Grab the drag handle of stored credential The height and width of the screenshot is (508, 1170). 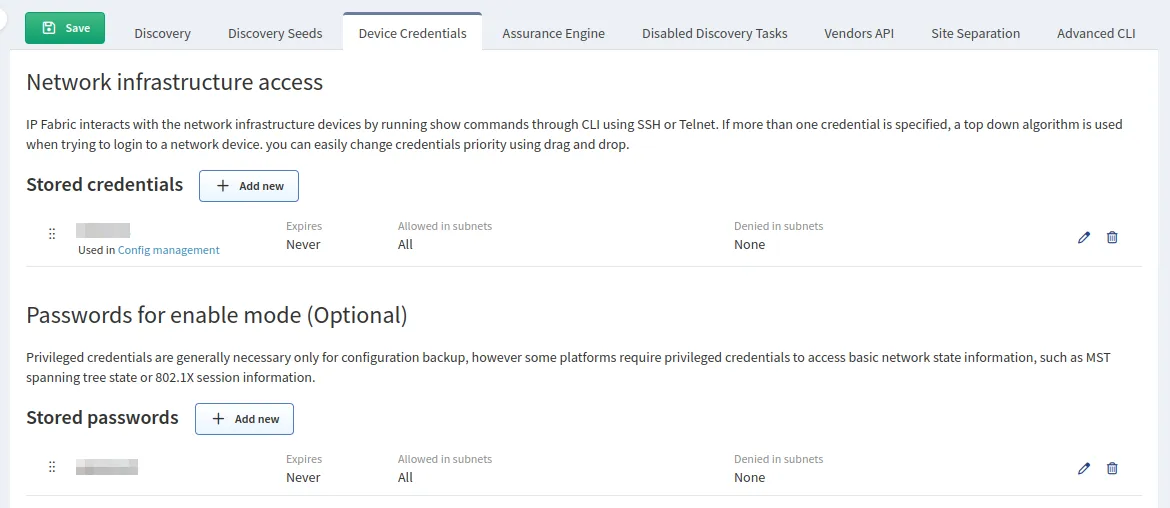click(52, 234)
